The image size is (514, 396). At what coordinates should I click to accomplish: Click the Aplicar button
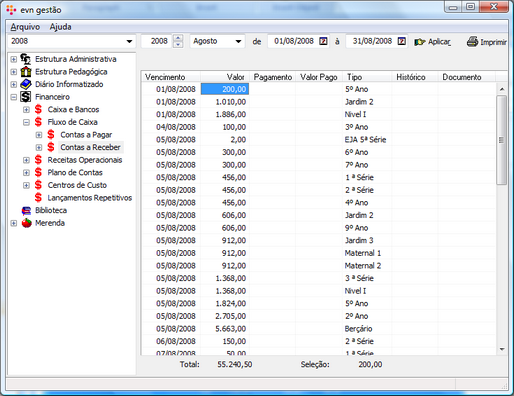pyautogui.click(x=432, y=42)
